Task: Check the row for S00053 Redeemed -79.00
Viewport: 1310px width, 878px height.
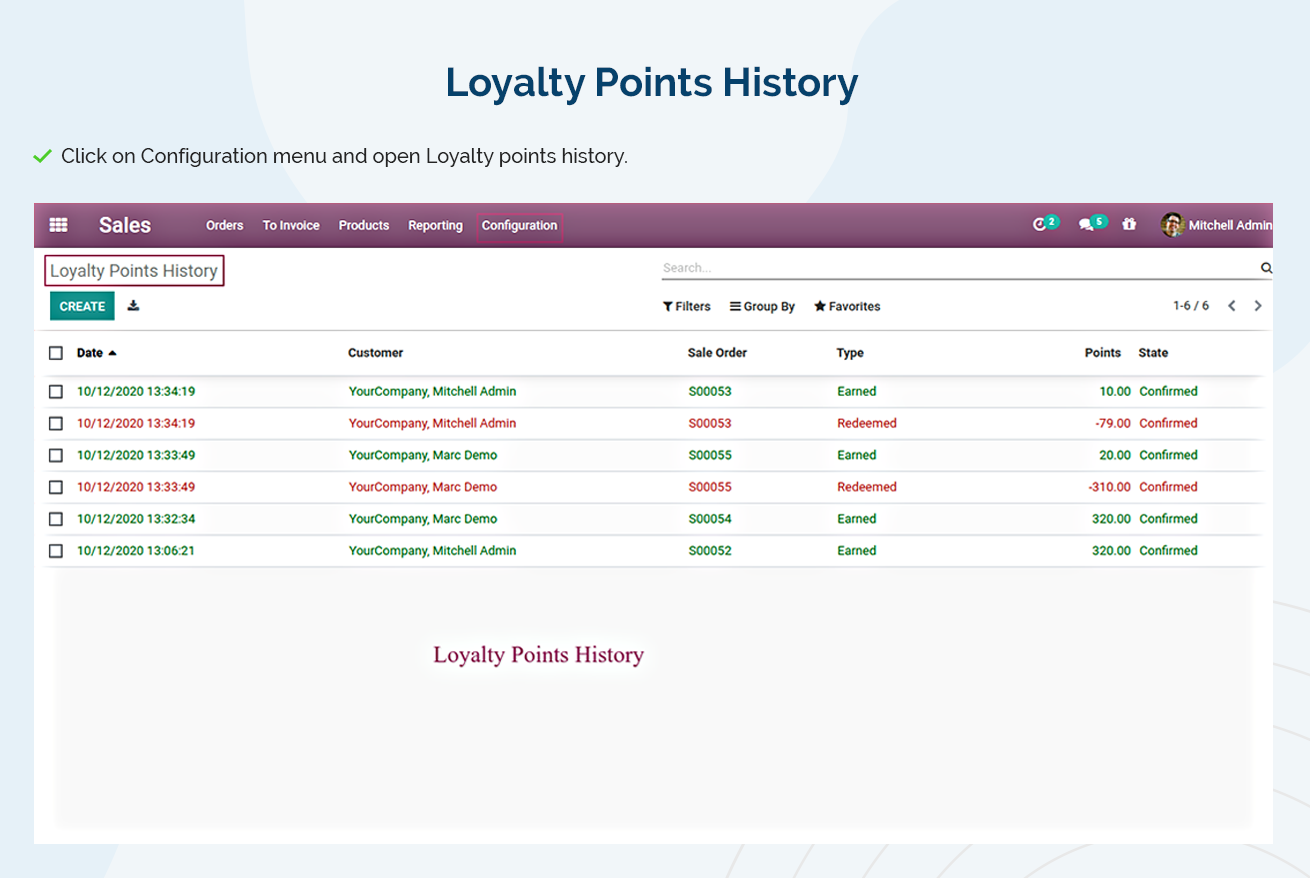Action: click(56, 424)
